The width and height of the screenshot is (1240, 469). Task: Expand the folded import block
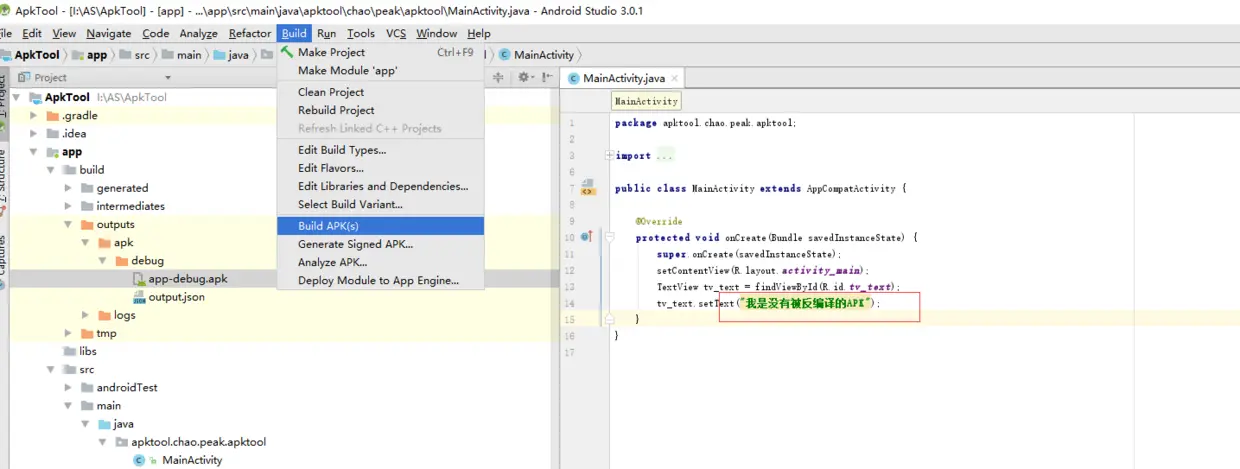click(x=607, y=156)
